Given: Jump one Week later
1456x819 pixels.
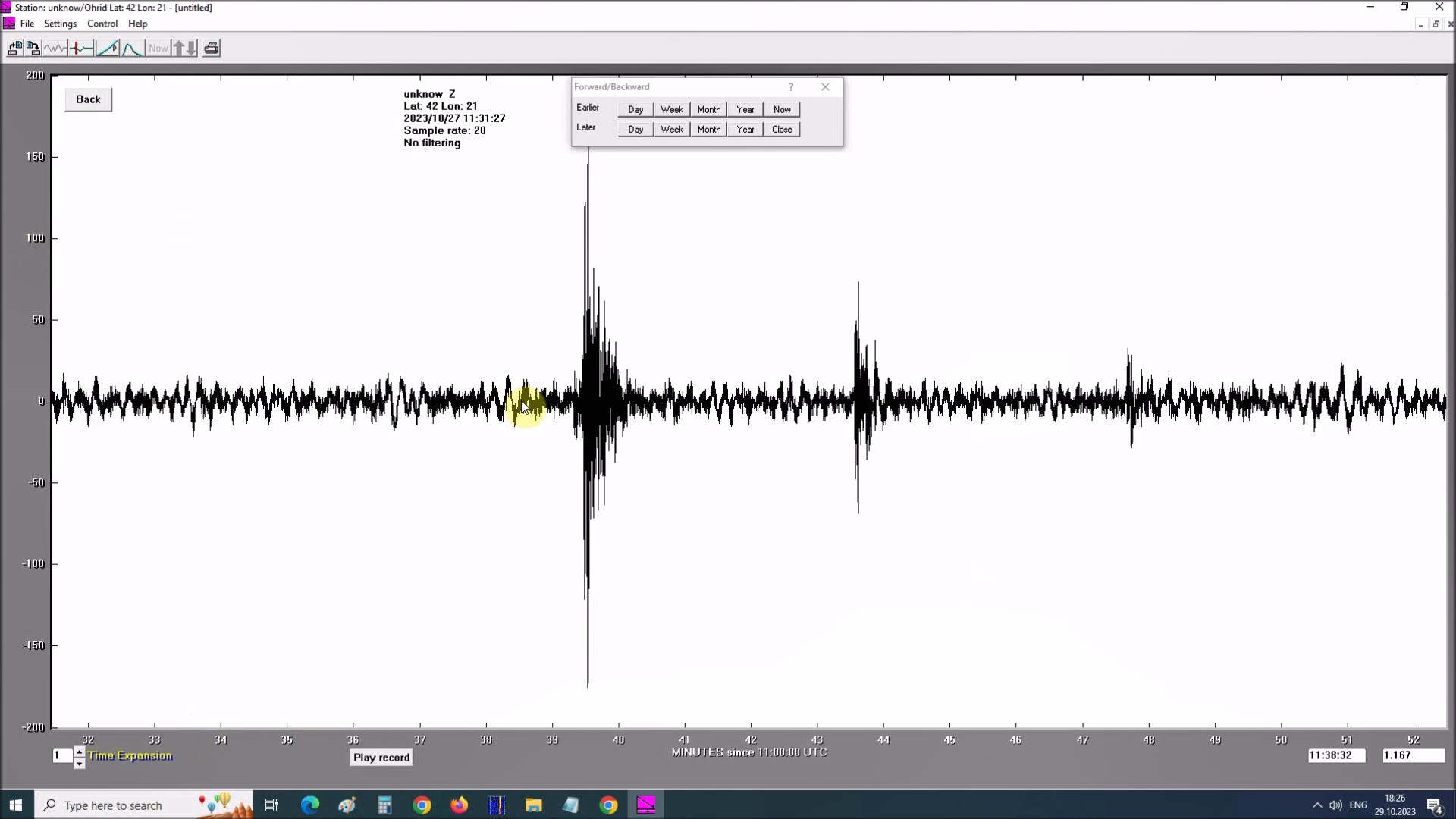Looking at the screenshot, I should pyautogui.click(x=671, y=130).
